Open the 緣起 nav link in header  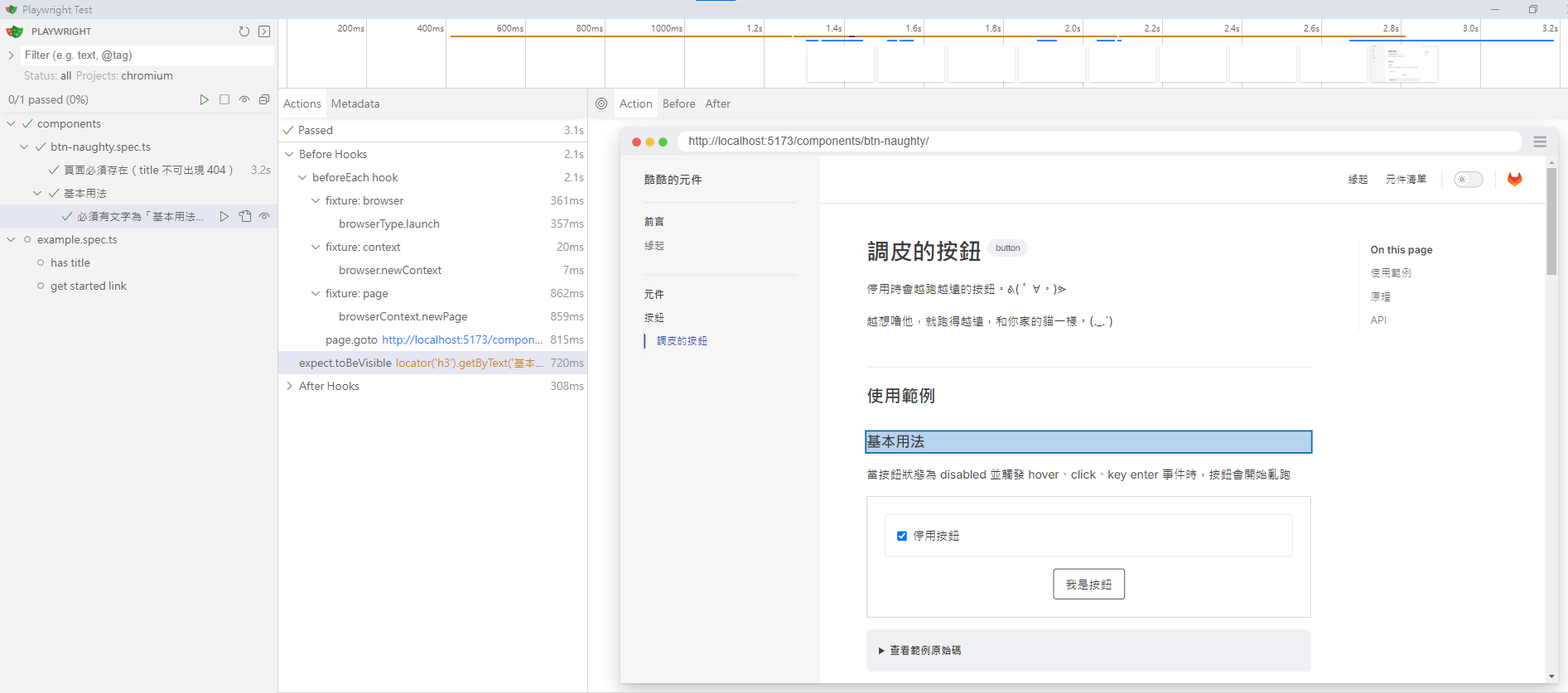click(x=1358, y=180)
